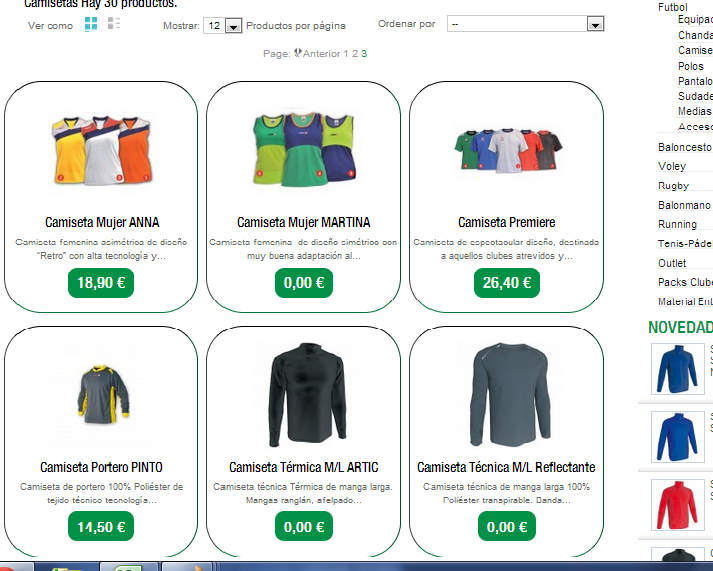This screenshot has width=713, height=571.
Task: Click the Camiseta Mujer MARTINA title
Action: (x=303, y=222)
